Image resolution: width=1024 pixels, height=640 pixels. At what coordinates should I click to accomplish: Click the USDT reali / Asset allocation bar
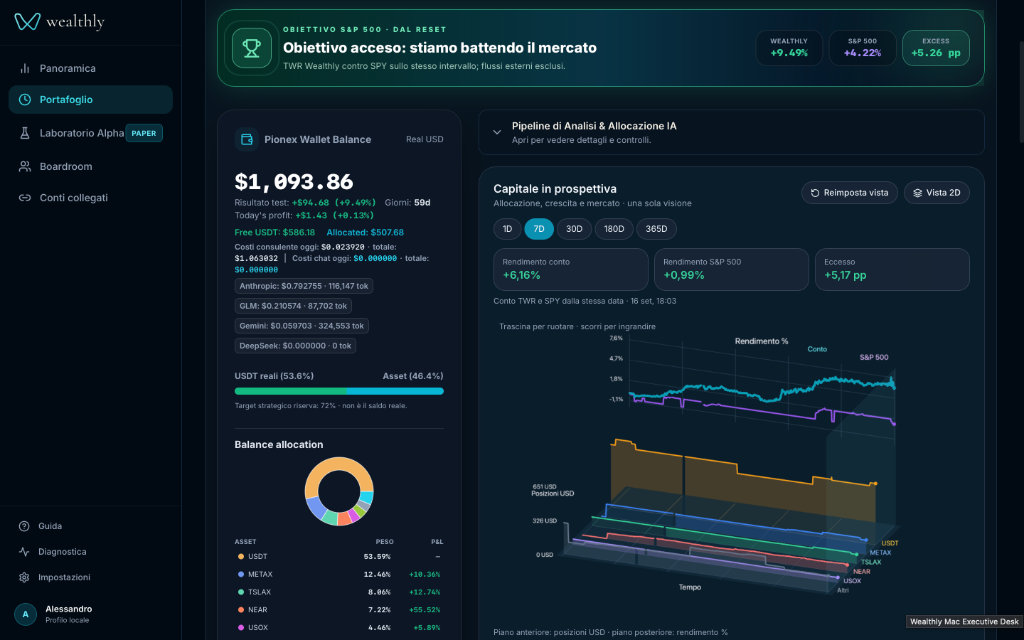pos(339,391)
